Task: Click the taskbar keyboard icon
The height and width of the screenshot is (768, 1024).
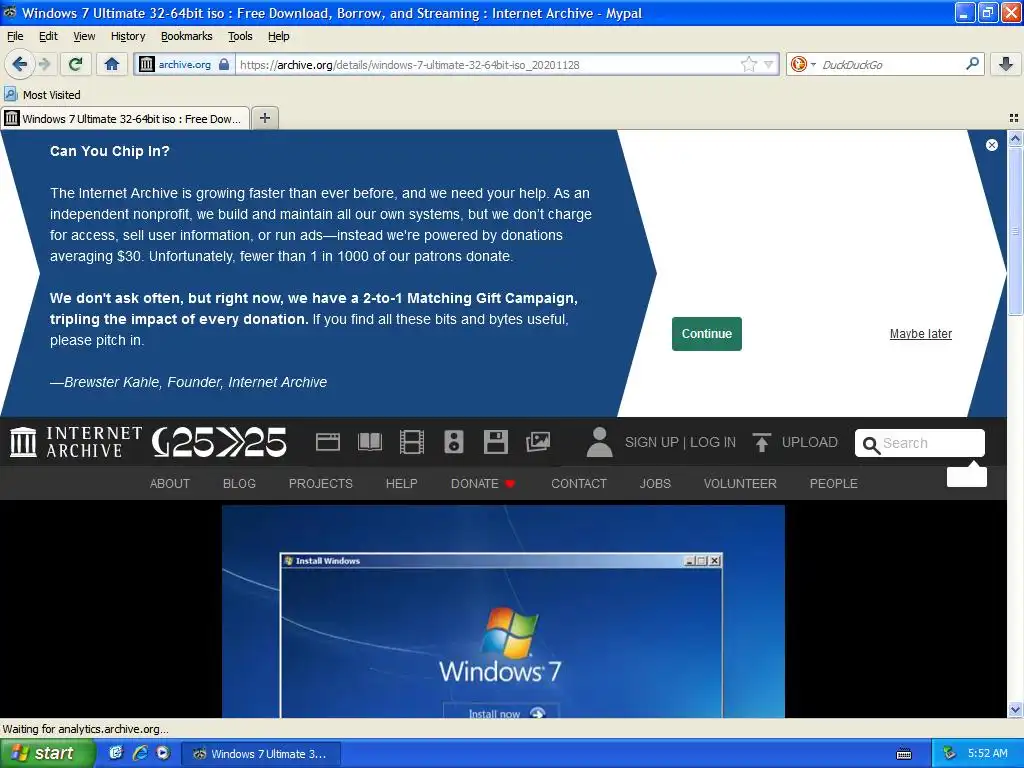Action: 904,754
